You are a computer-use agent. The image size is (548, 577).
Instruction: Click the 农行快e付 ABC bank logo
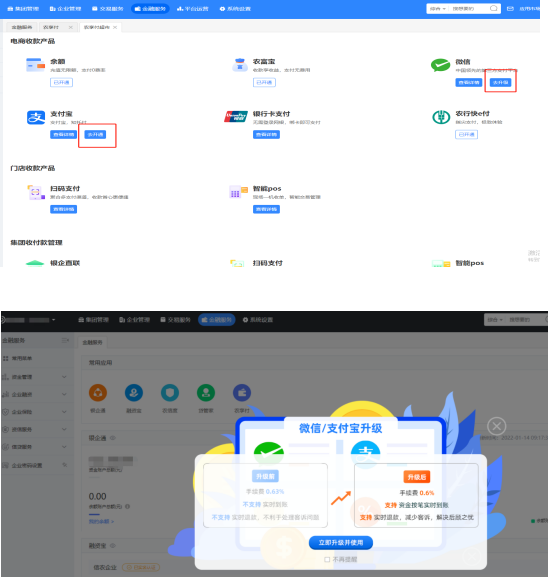click(441, 117)
